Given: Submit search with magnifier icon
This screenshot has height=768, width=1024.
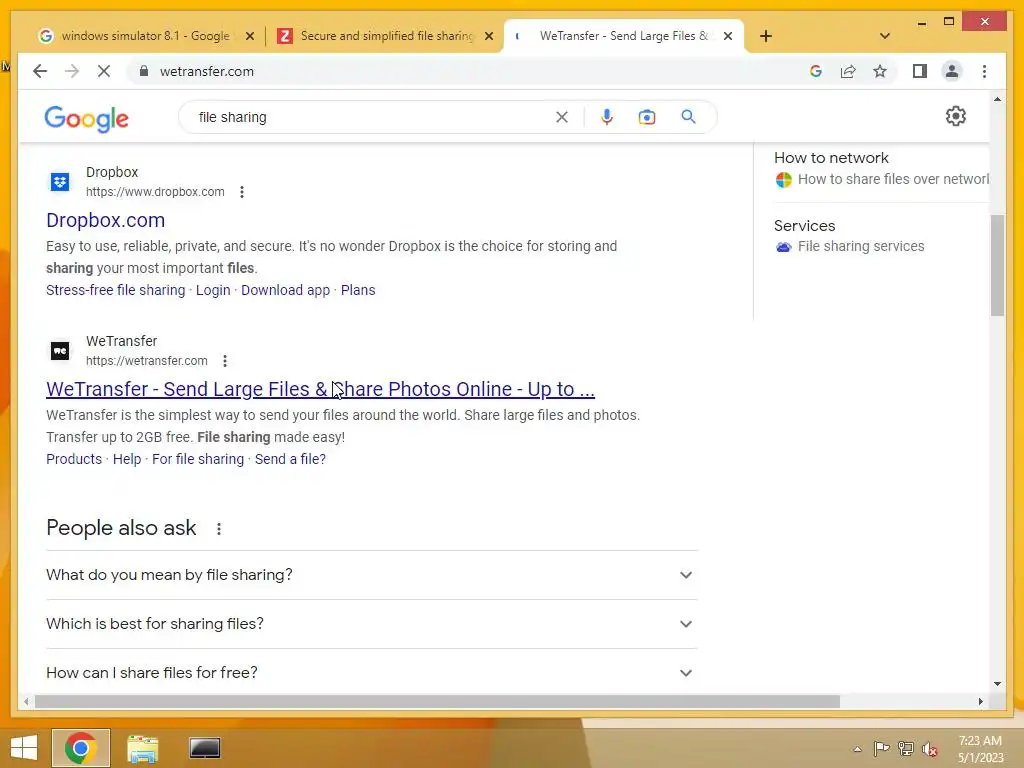Looking at the screenshot, I should pyautogui.click(x=688, y=117).
